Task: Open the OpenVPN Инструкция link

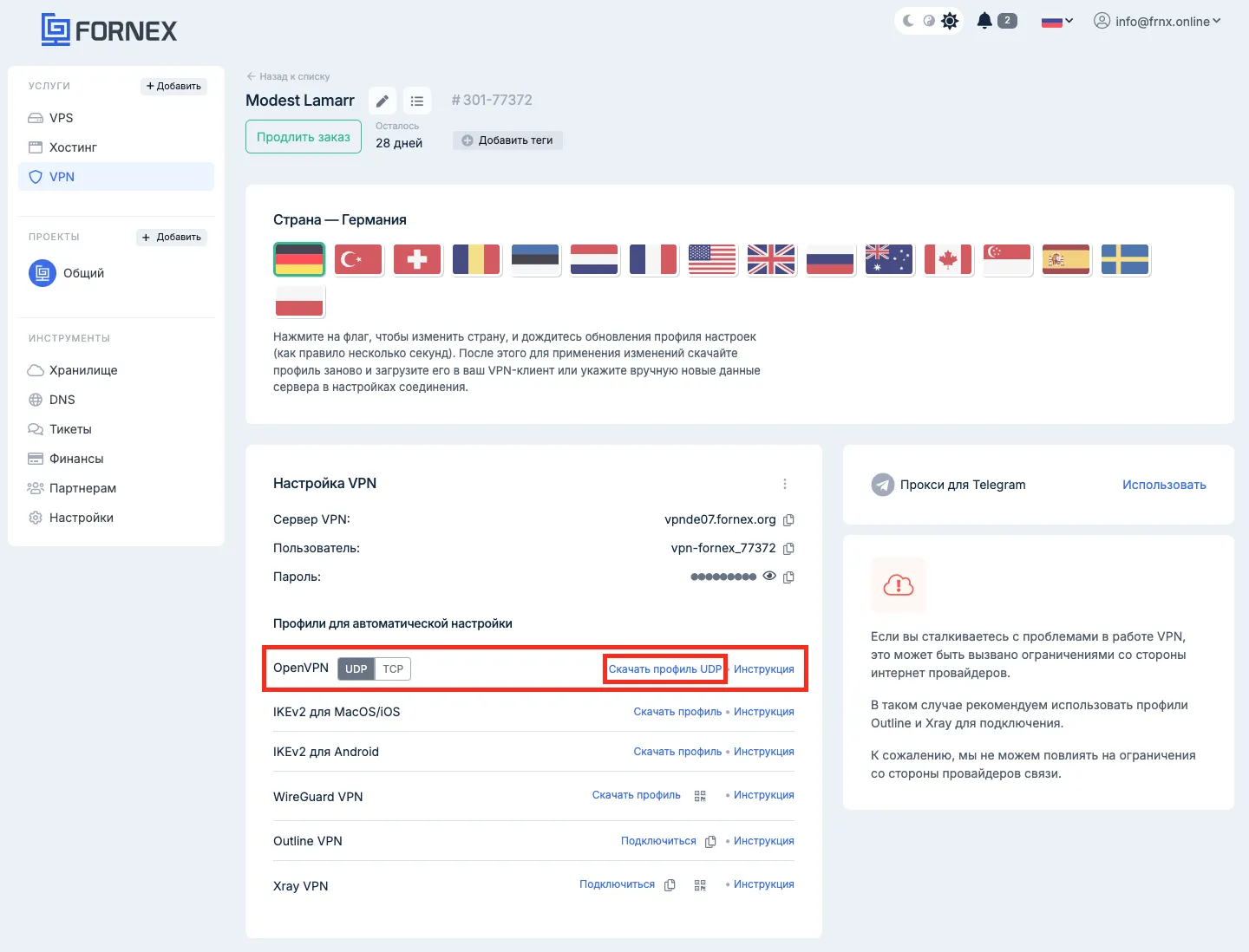Action: (764, 669)
